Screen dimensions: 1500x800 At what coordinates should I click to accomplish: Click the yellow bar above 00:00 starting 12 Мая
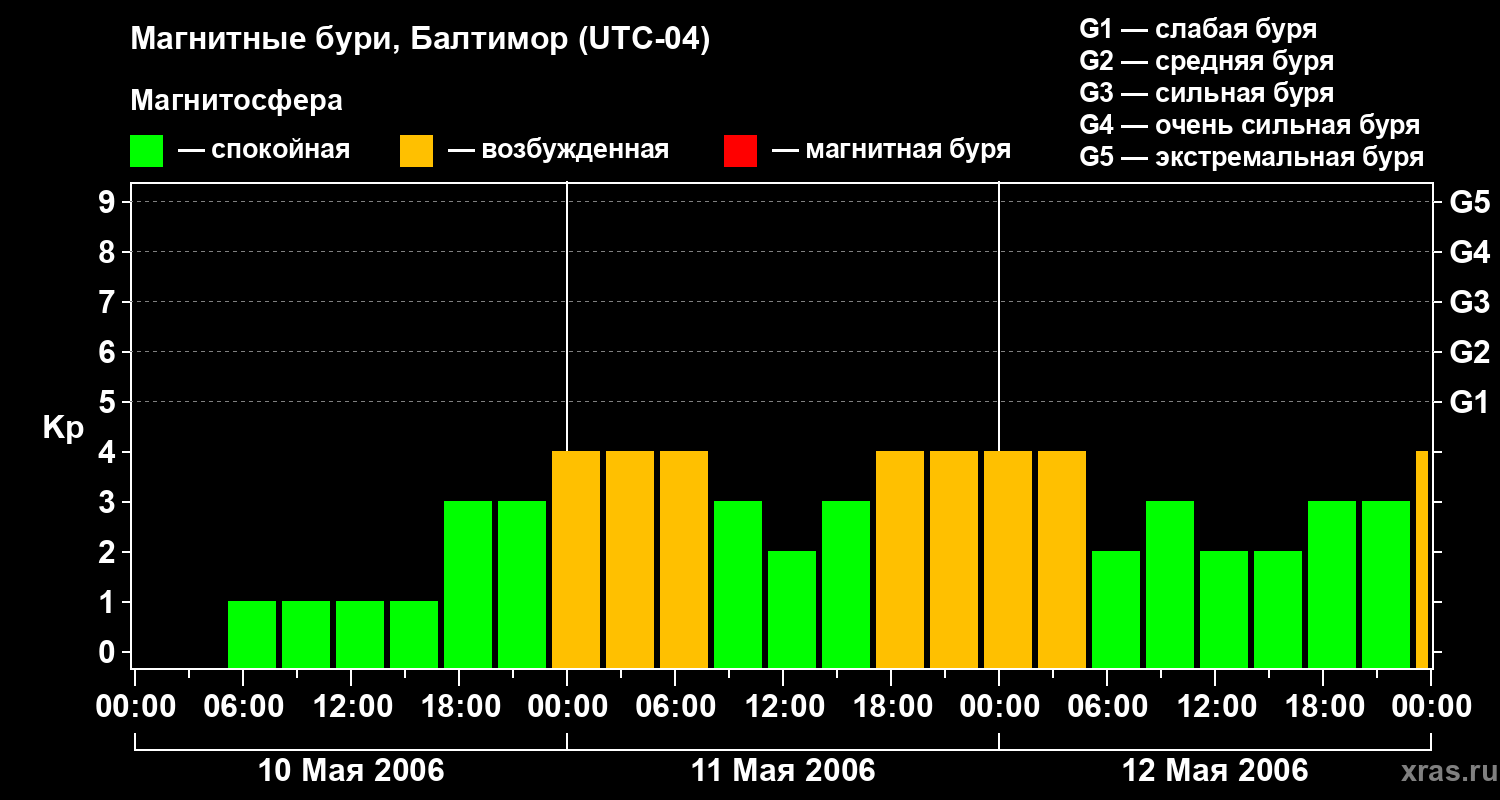(x=1008, y=559)
